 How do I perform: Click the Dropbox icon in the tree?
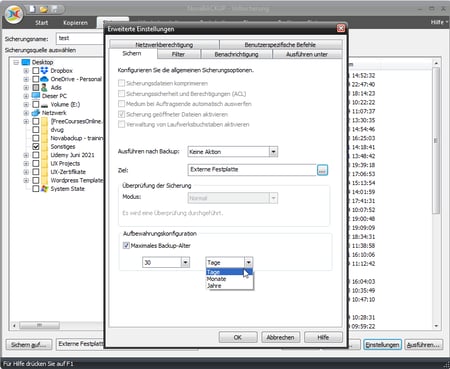[x=44, y=71]
